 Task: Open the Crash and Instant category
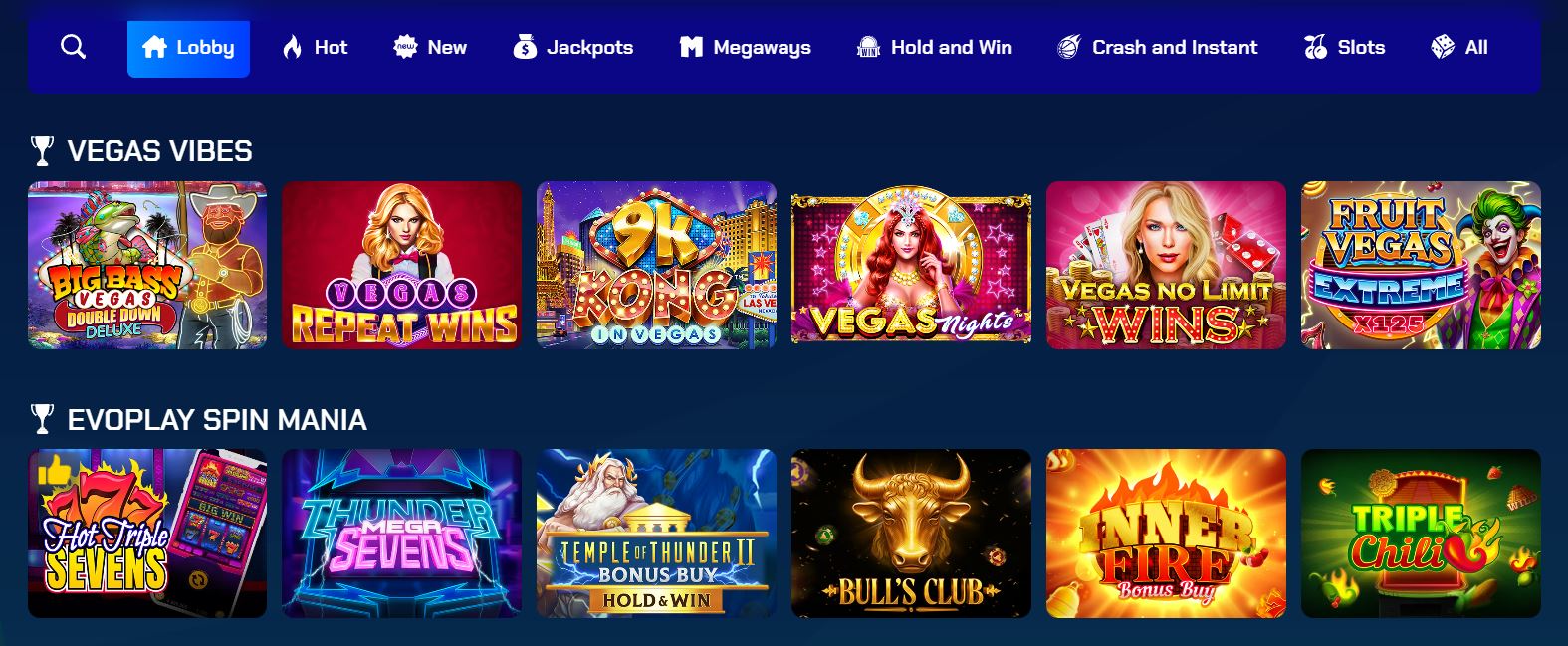click(1157, 47)
